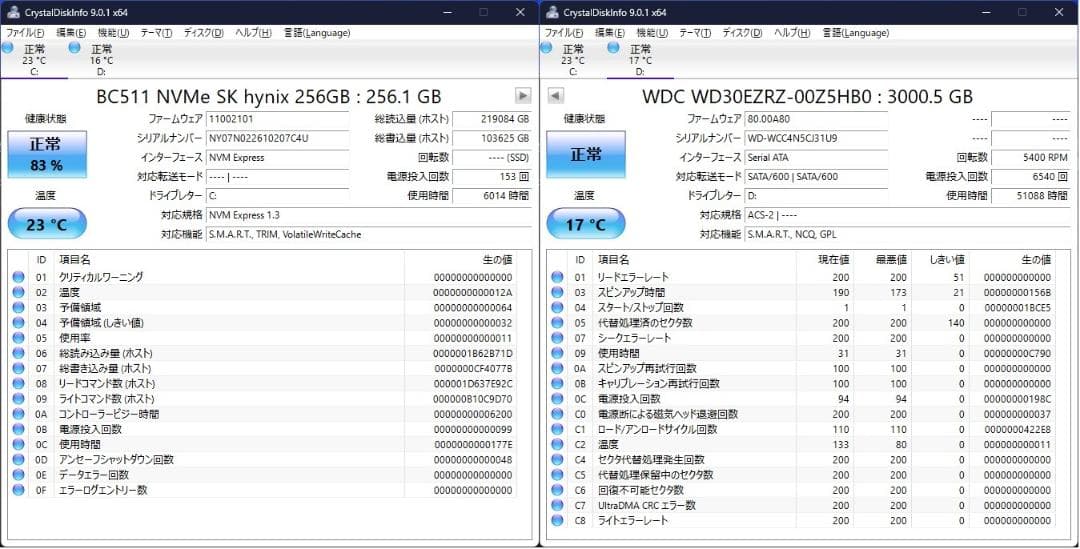Open ファイル menu in left window
The width and height of the screenshot is (1080, 549).
[25, 33]
